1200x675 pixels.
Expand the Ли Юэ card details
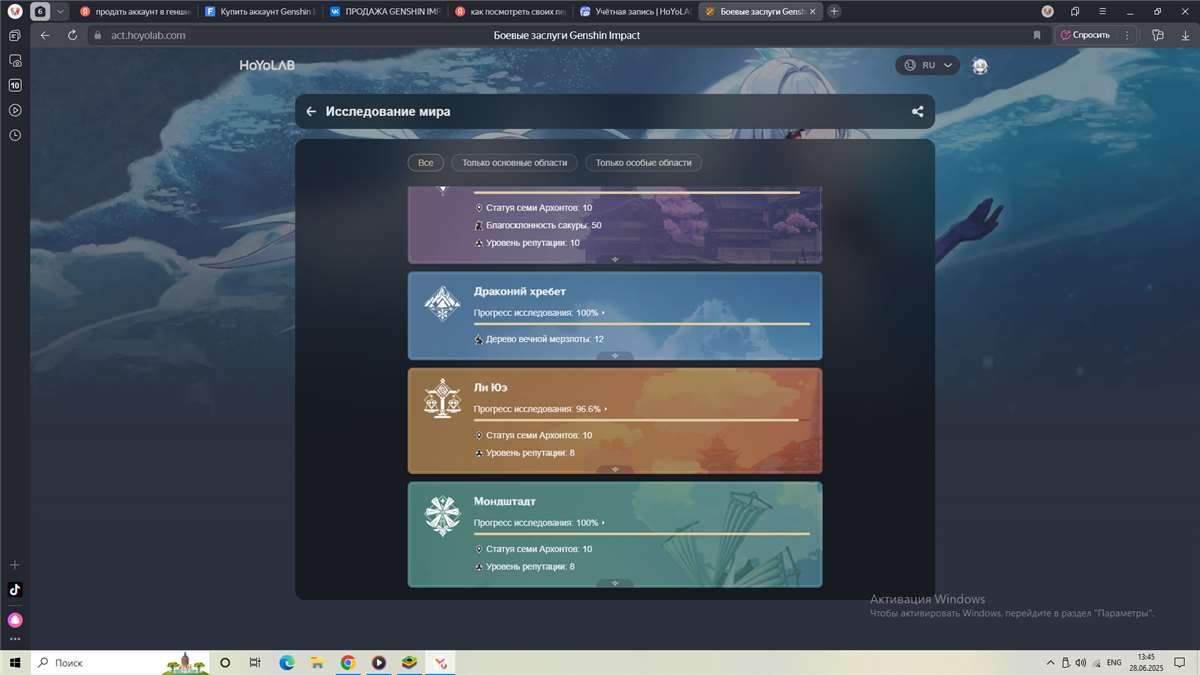click(x=615, y=469)
